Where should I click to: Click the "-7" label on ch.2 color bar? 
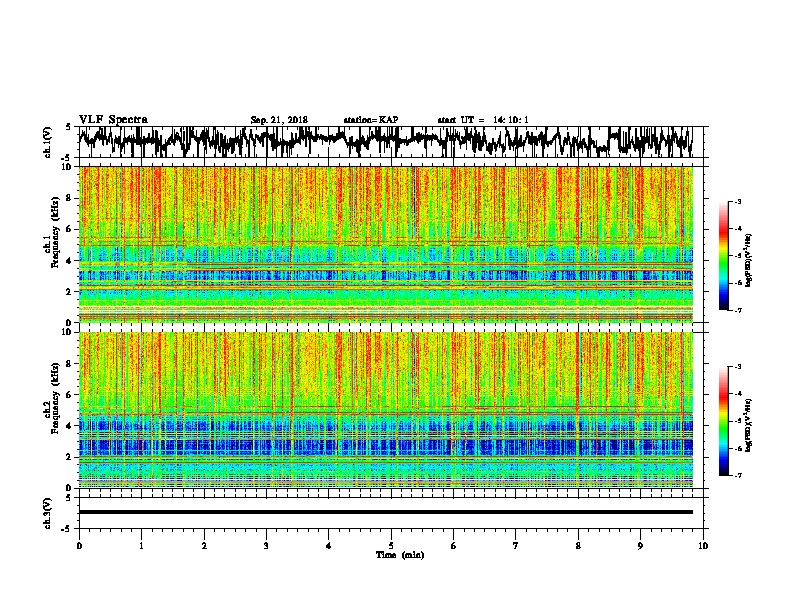pos(737,476)
